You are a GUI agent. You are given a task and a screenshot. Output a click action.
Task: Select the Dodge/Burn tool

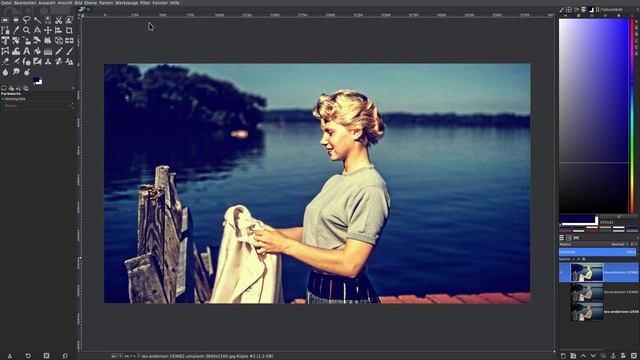coord(27,72)
